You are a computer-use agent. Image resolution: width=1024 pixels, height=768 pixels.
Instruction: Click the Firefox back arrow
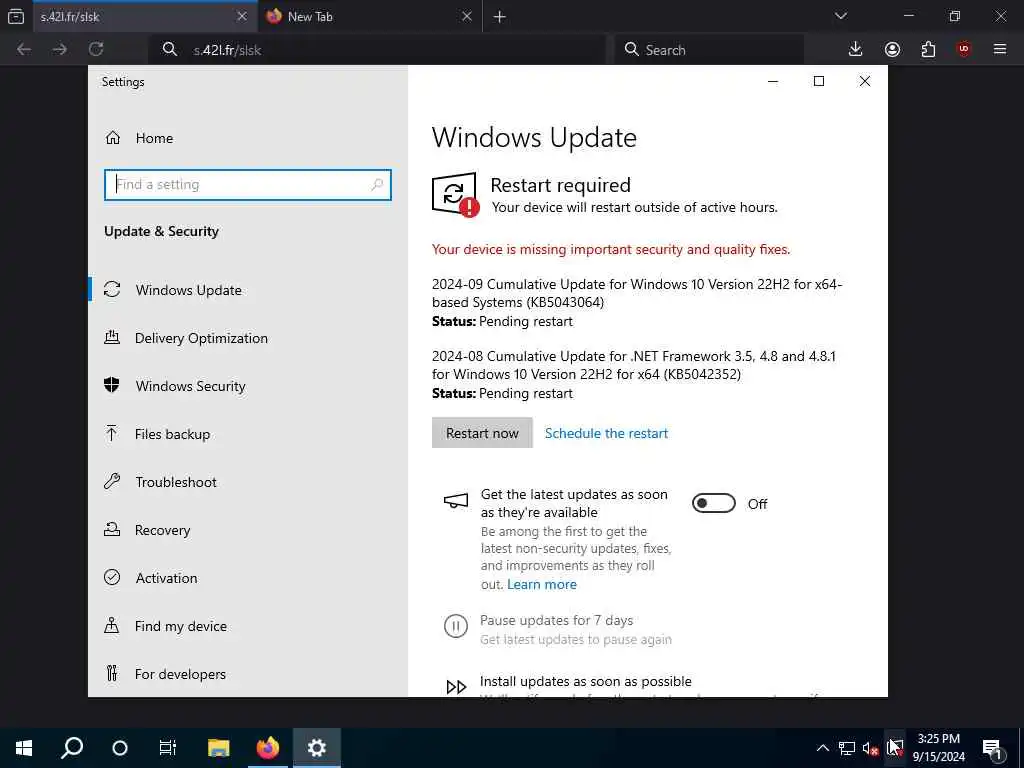point(24,49)
